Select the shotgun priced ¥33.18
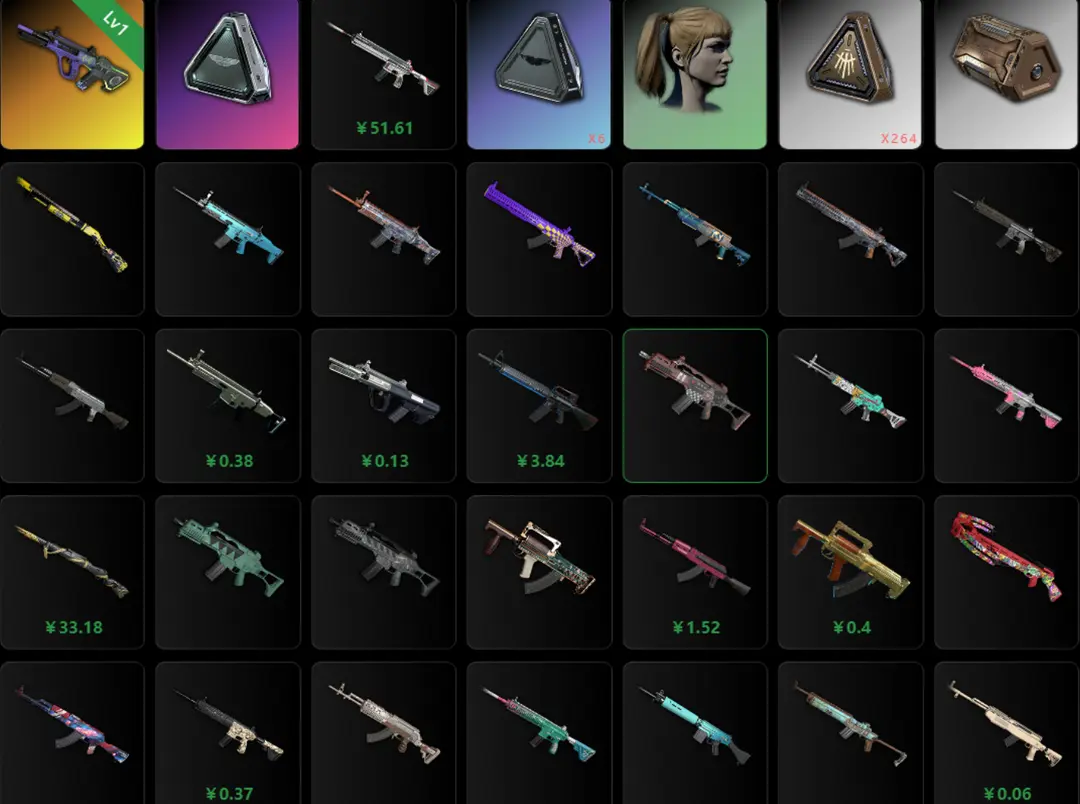Screen dimensions: 1080x804 [72, 572]
